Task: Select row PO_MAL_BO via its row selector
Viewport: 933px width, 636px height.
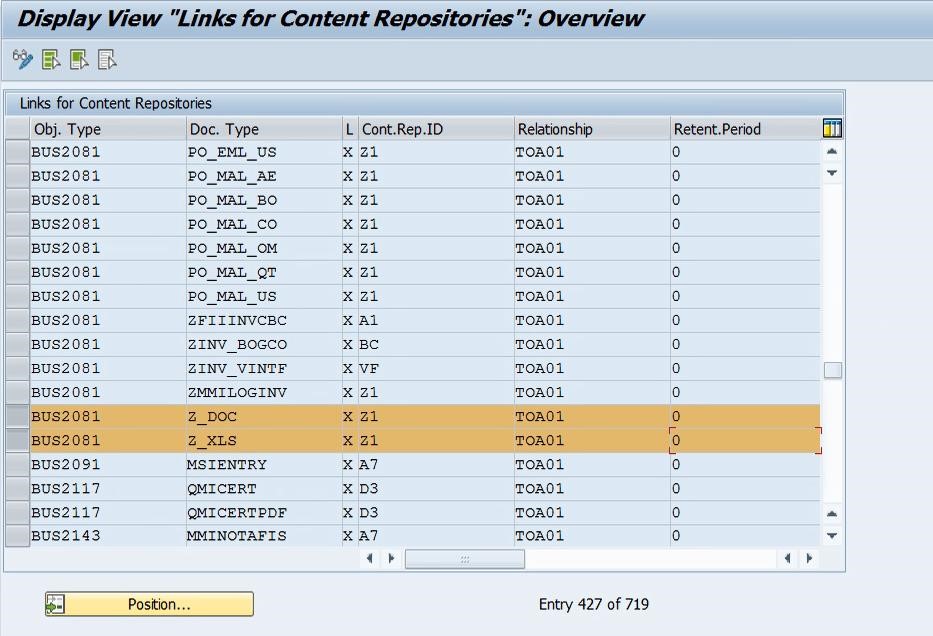Action: (17, 200)
